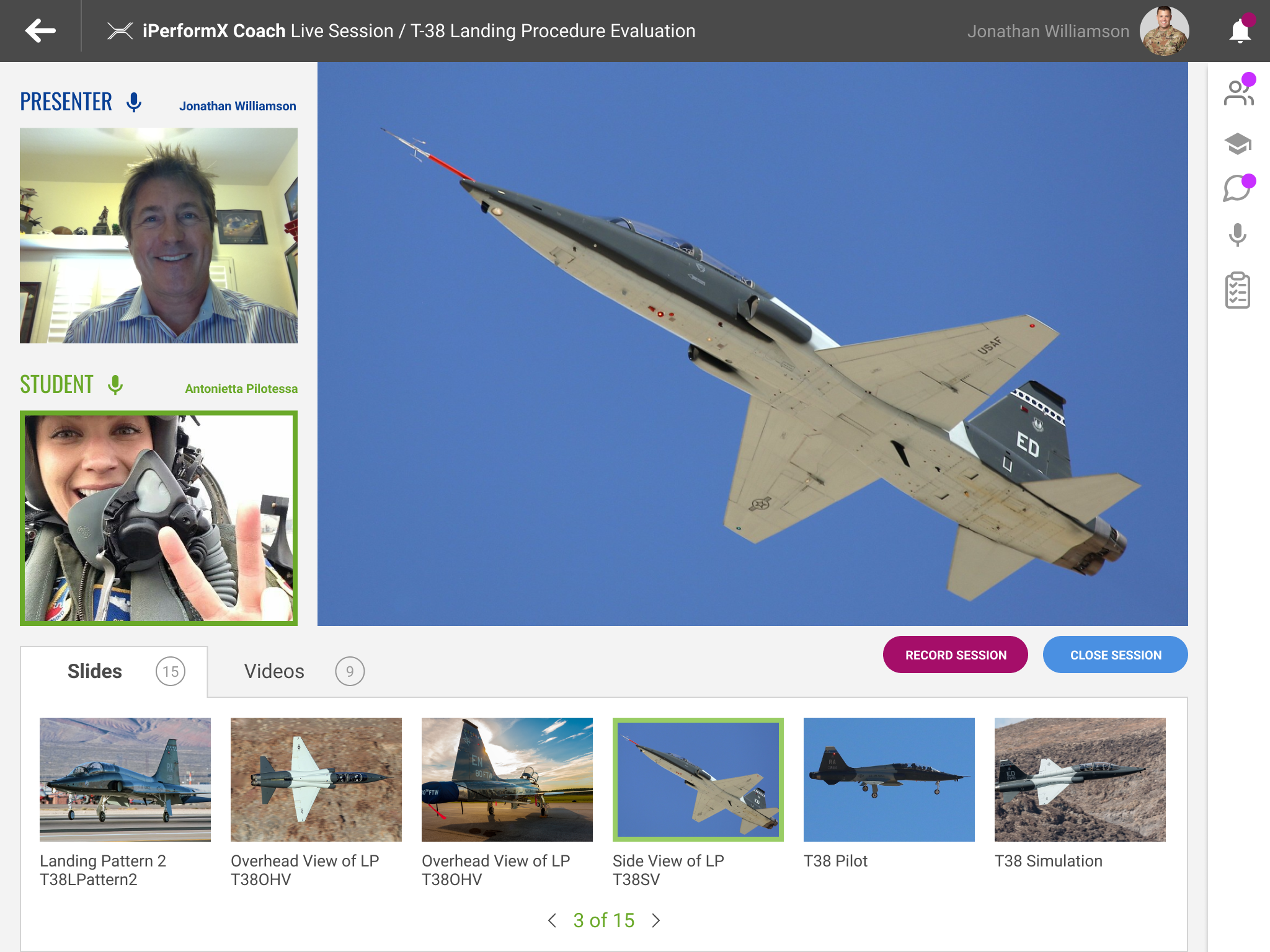Select the Side View of LP thumbnail
This screenshot has width=1270, height=952.
pos(698,779)
